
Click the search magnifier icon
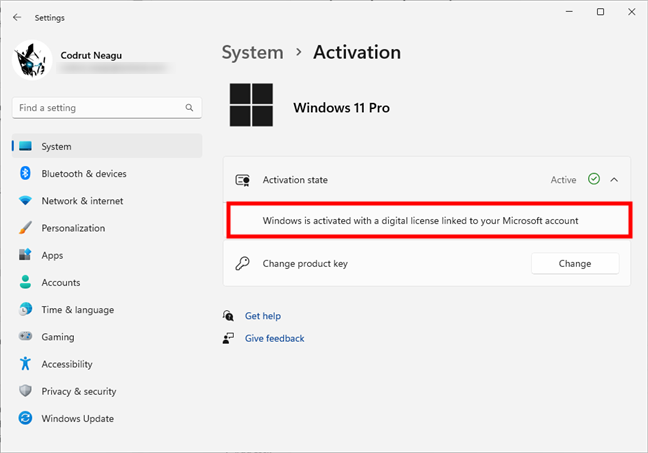coord(189,108)
